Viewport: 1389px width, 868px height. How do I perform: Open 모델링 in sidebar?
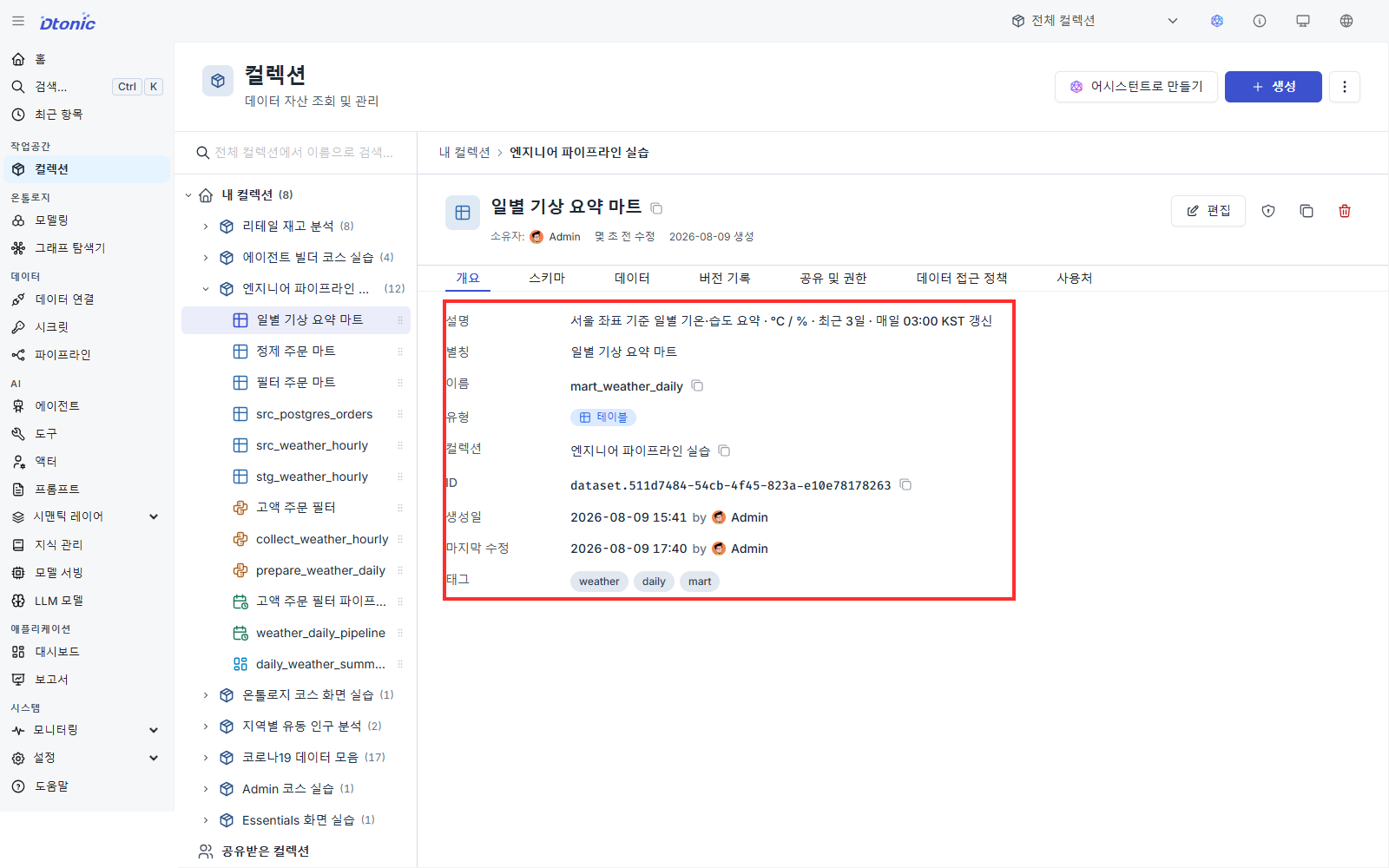(87, 220)
